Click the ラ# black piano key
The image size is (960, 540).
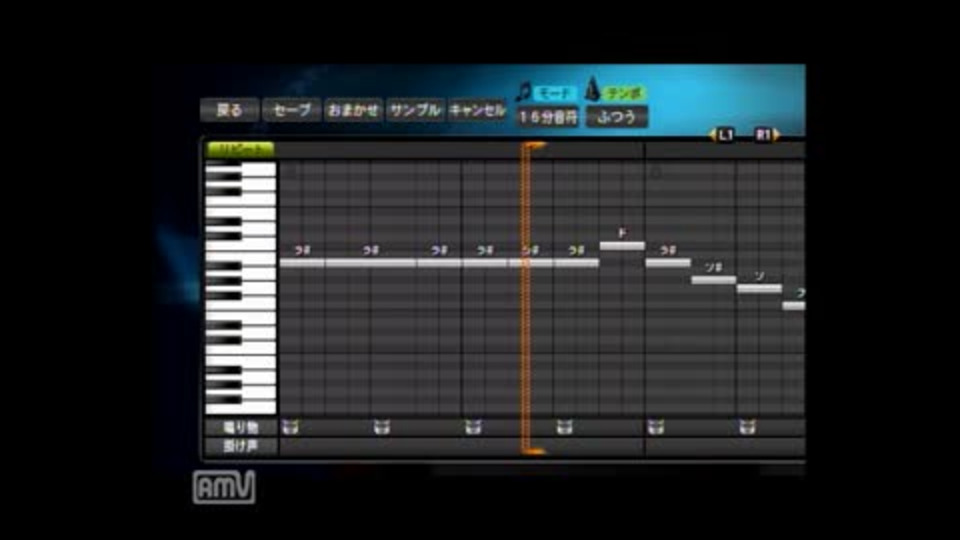pos(224,266)
